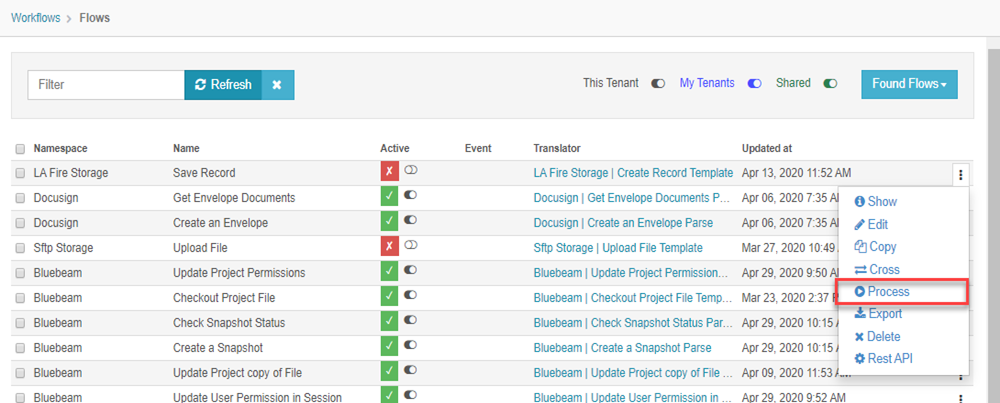Image resolution: width=1000 pixels, height=403 pixels.
Task: Click green check for Create an Envelope
Action: pyautogui.click(x=389, y=223)
